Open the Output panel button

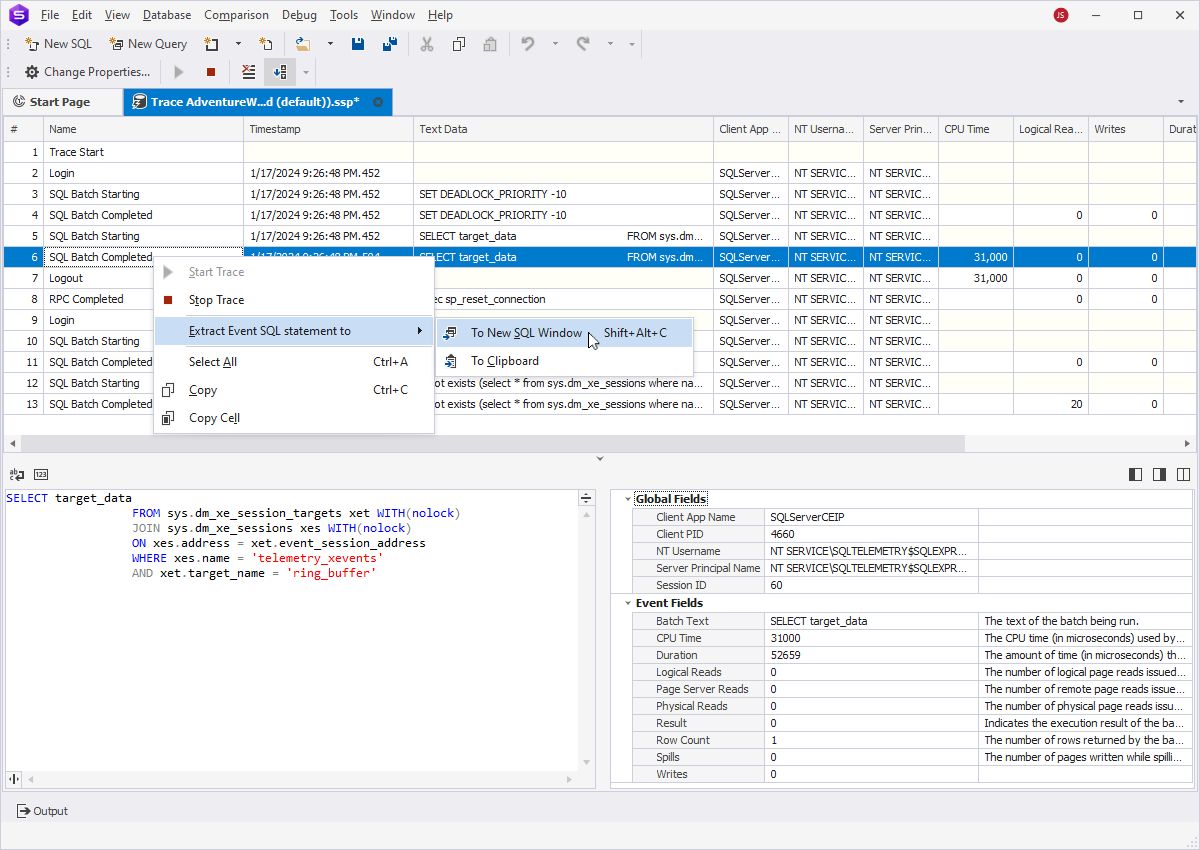[43, 811]
